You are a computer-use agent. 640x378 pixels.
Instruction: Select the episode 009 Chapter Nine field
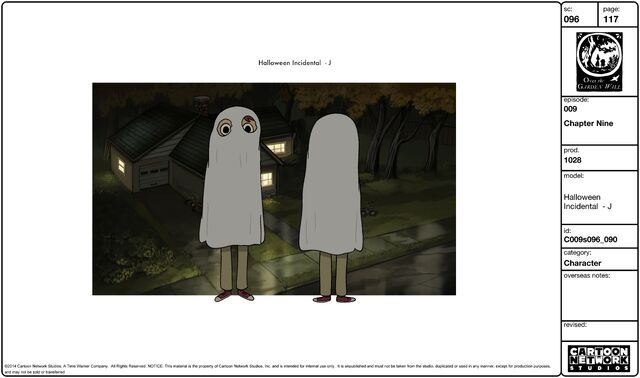coord(599,120)
